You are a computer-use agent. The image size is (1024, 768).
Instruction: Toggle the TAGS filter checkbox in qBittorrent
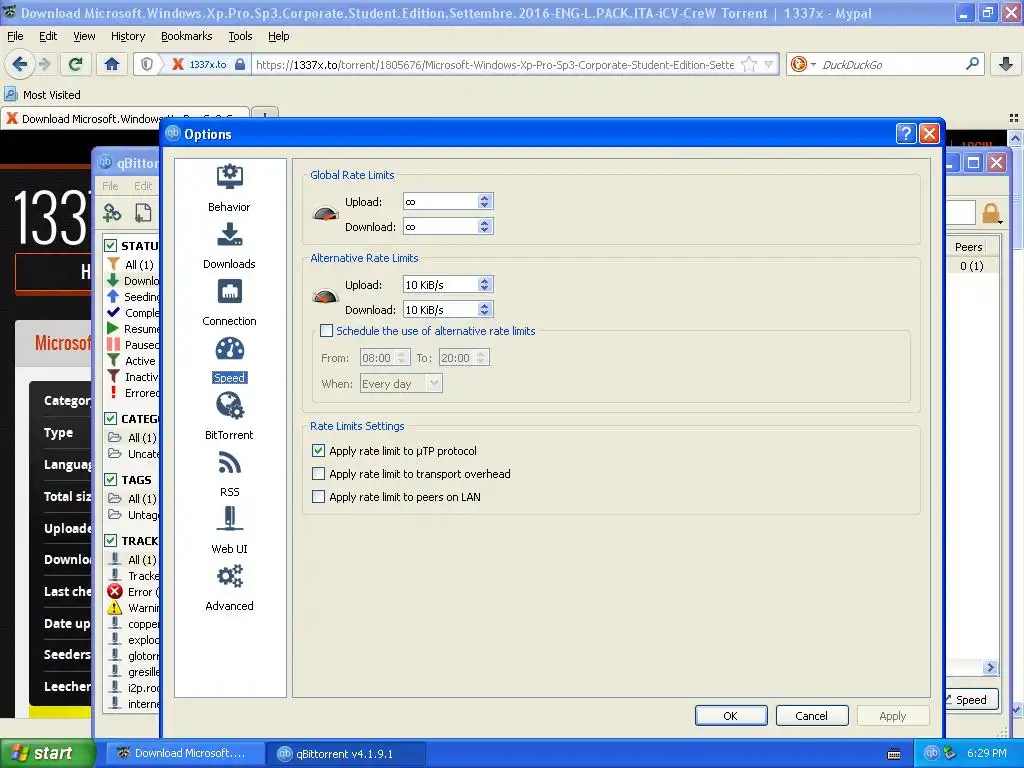[x=110, y=479]
